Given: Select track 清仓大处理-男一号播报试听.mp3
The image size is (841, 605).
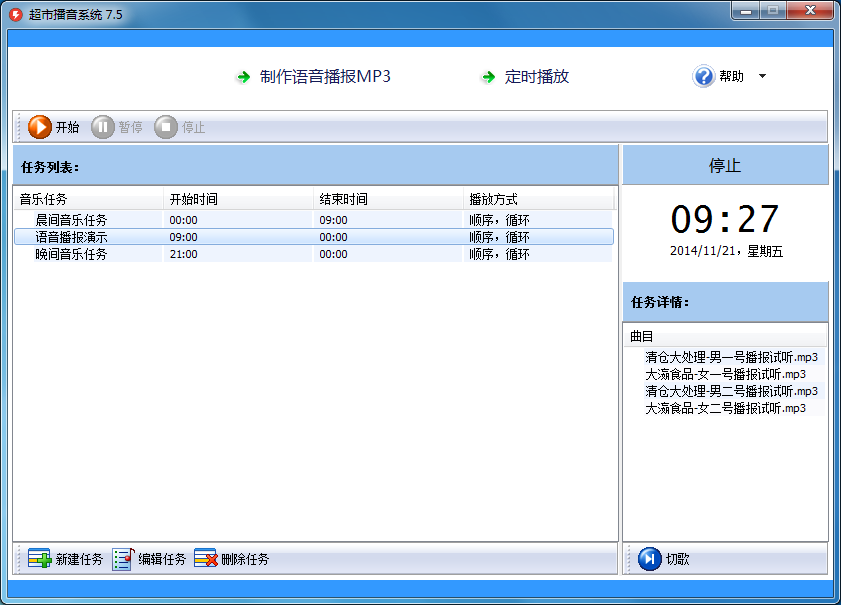Looking at the screenshot, I should [x=731, y=357].
